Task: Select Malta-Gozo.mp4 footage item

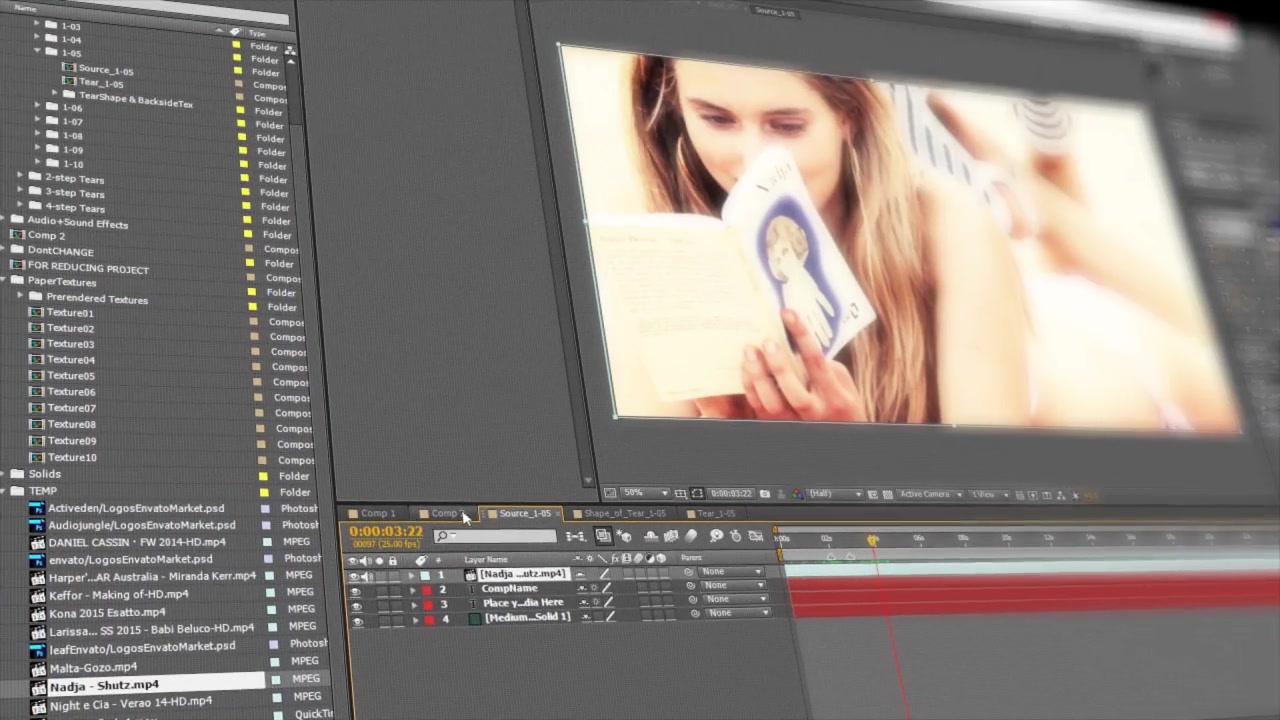Action: [x=93, y=668]
